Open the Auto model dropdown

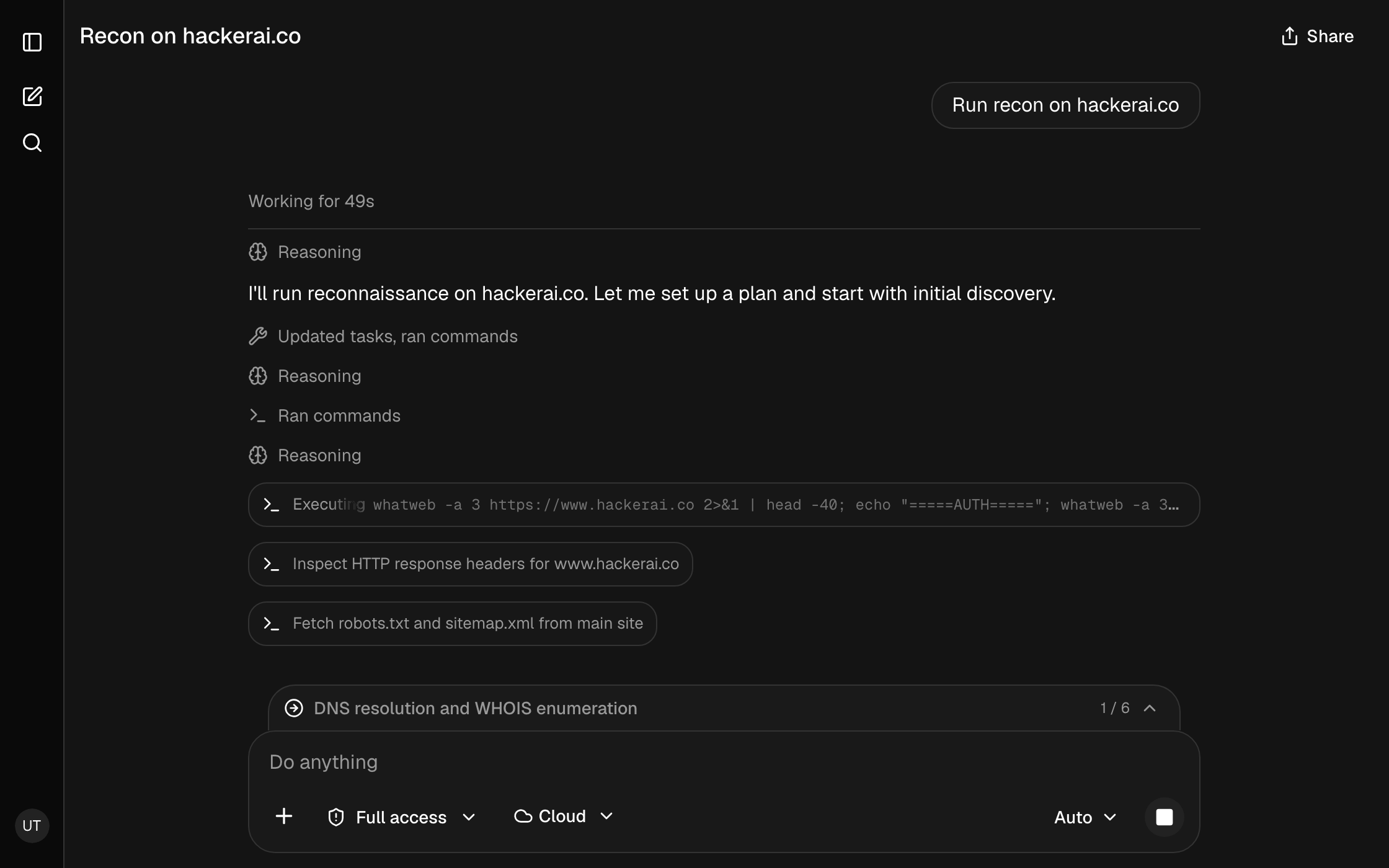(1085, 817)
